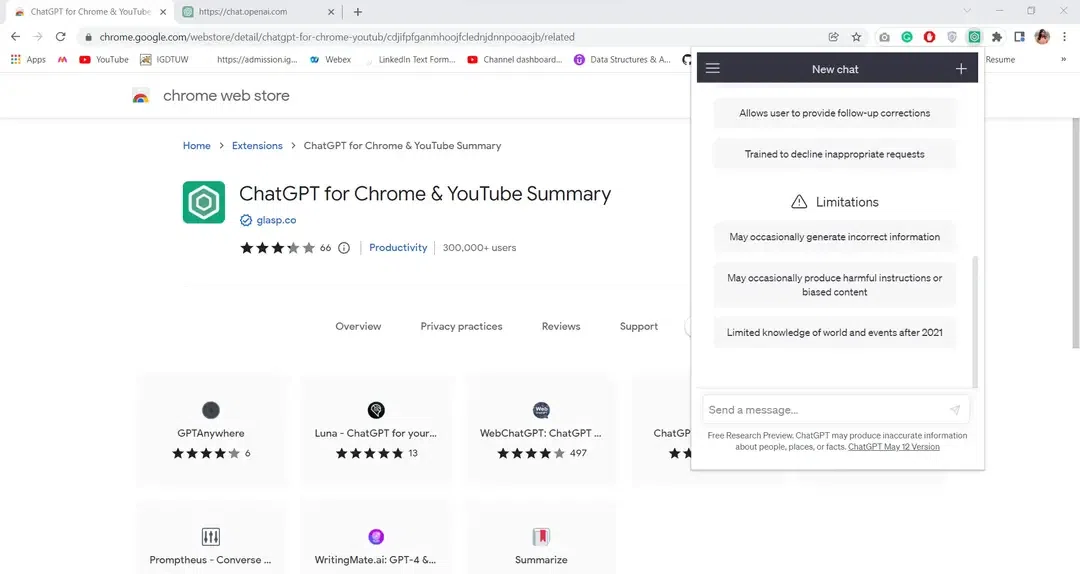Go to the Home breadcrumb link

tap(196, 146)
